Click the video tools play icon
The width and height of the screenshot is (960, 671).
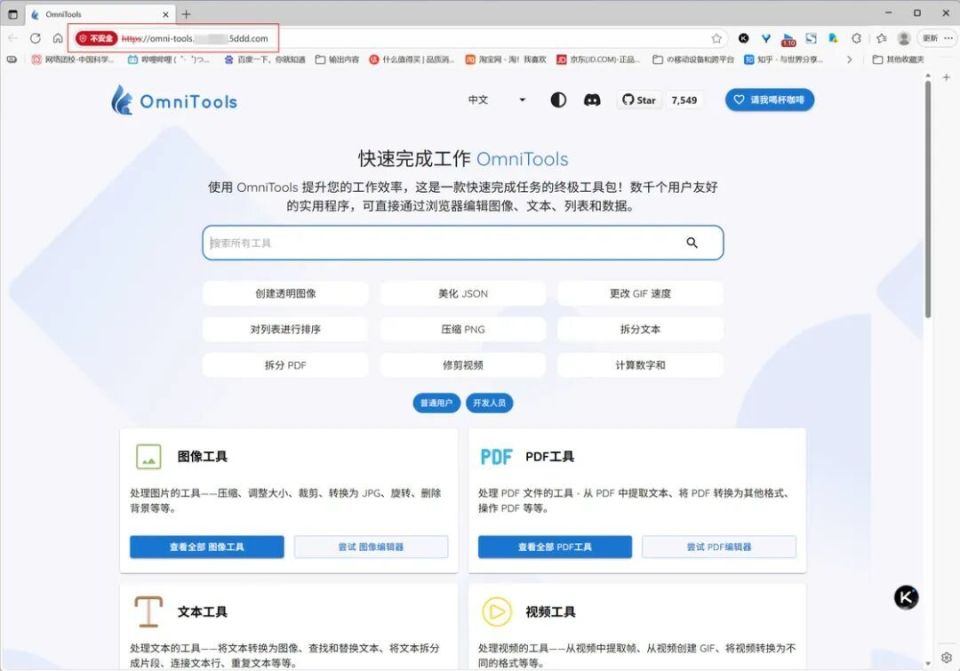(496, 611)
